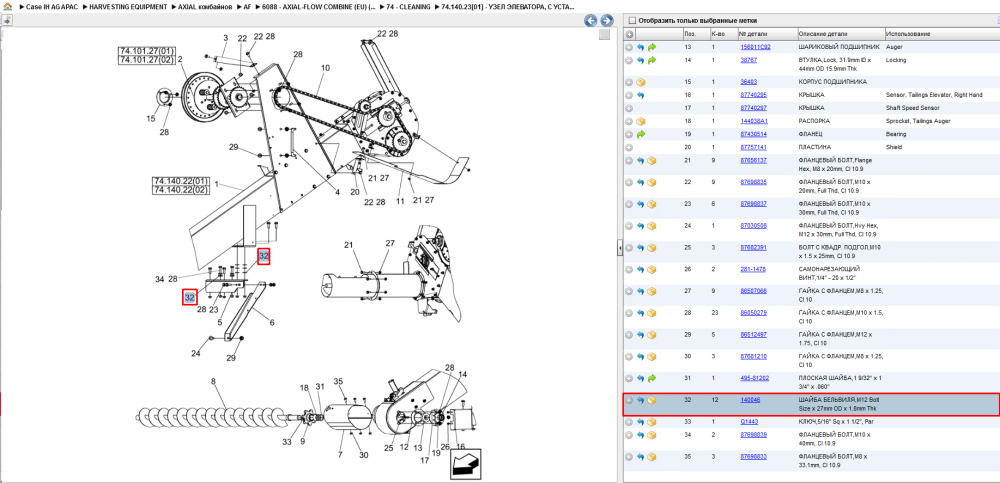Sort by 'К-во' column header
The width and height of the screenshot is (1000, 483).
(717, 34)
